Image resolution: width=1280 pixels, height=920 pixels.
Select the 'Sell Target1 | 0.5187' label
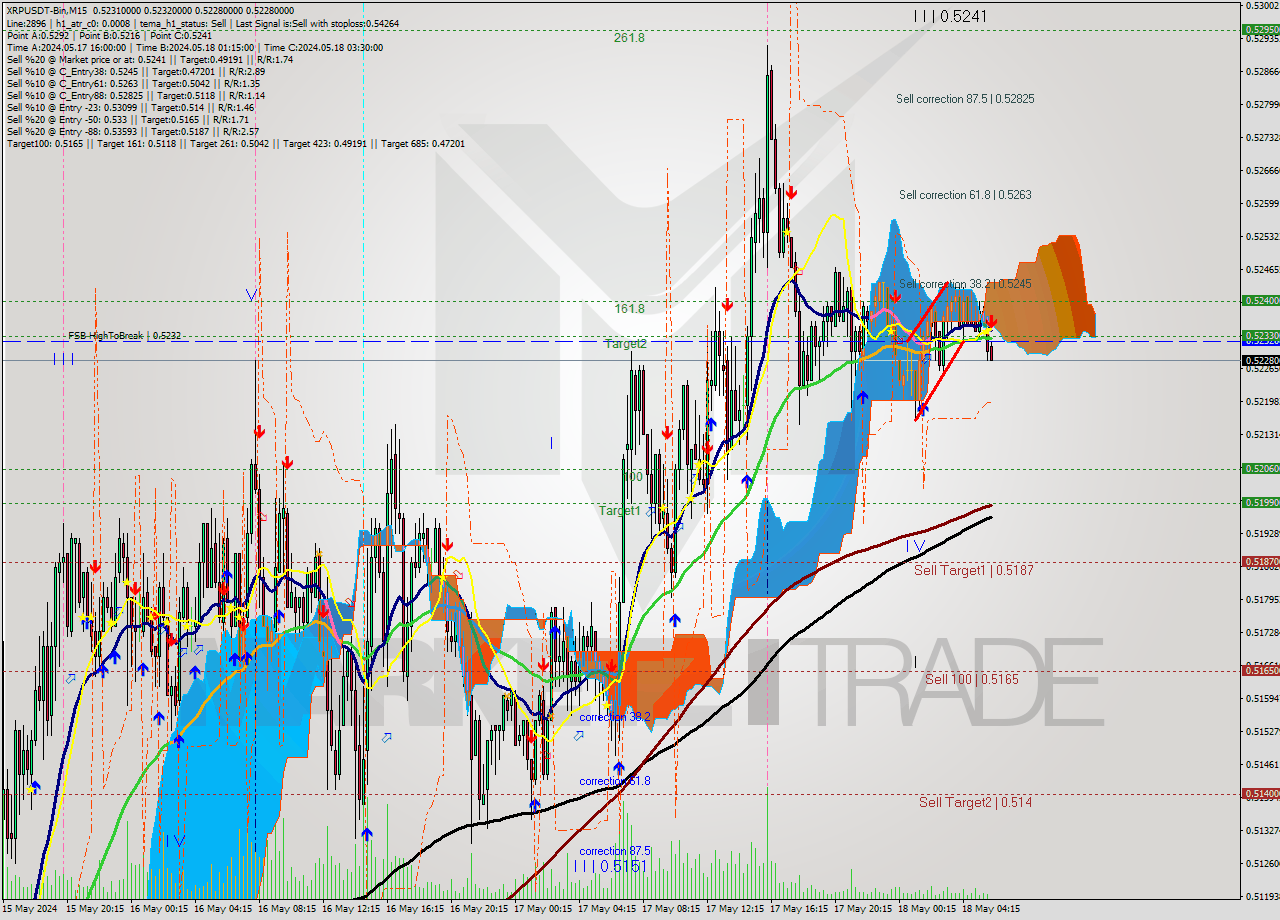974,570
